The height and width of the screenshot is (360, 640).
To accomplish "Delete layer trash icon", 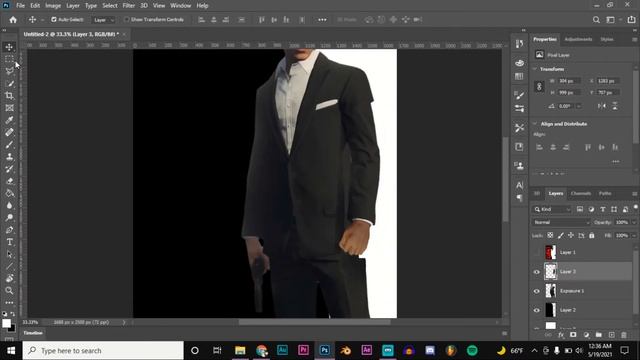I will pyautogui.click(x=624, y=335).
